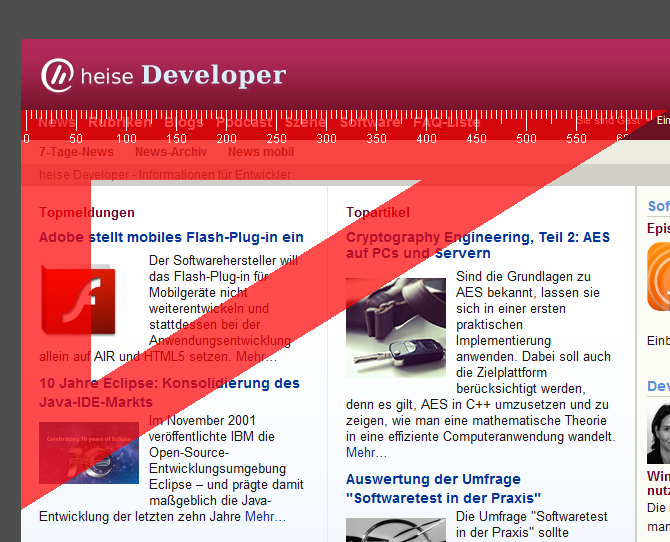
Task: Click the car key photo thumbnail
Action: coord(396,328)
